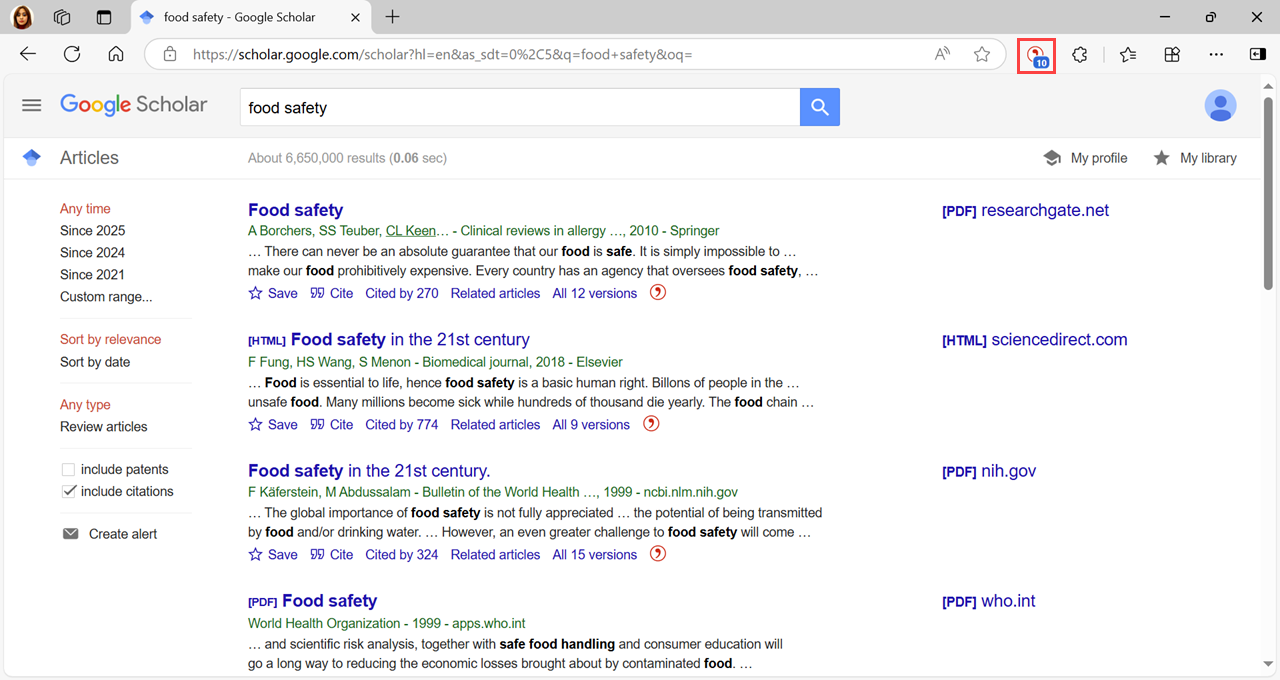Open the Cited by 774 link
The width and height of the screenshot is (1280, 680).
(401, 424)
